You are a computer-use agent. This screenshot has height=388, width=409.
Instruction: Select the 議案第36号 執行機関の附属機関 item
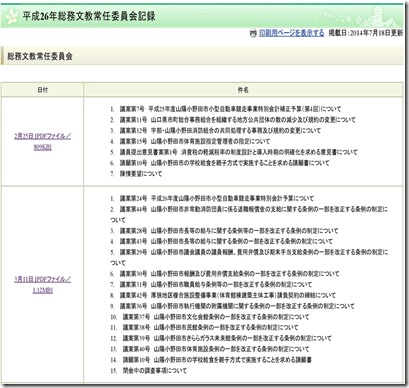point(237,306)
